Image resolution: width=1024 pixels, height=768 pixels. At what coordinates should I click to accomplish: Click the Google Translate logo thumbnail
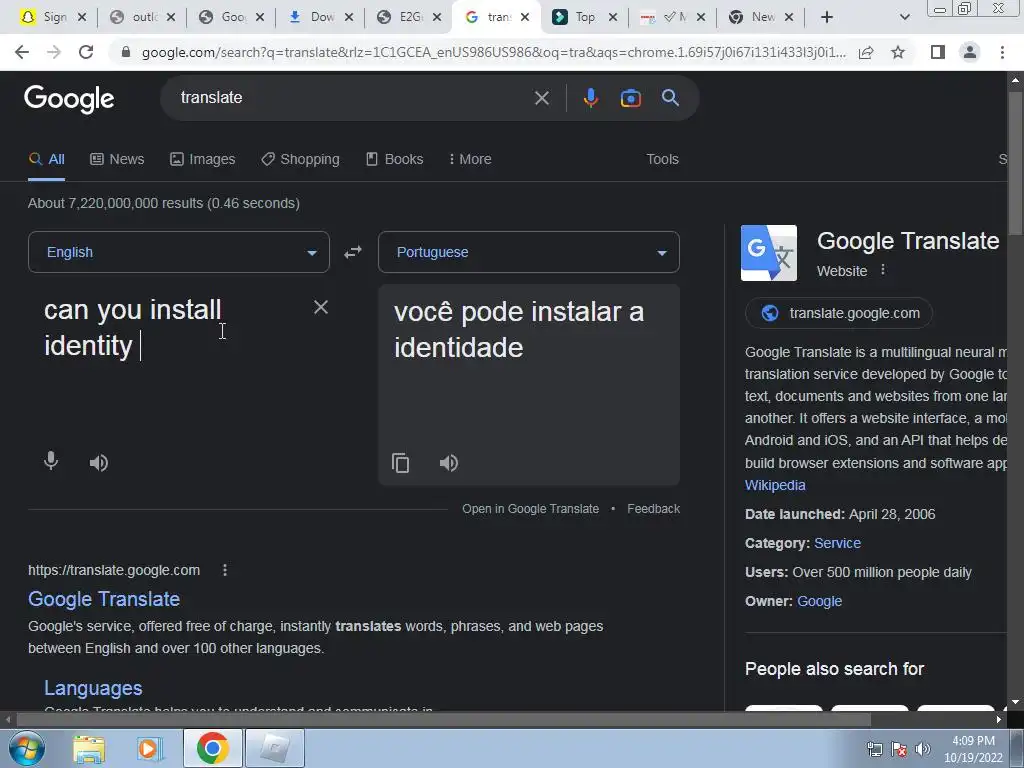click(769, 253)
